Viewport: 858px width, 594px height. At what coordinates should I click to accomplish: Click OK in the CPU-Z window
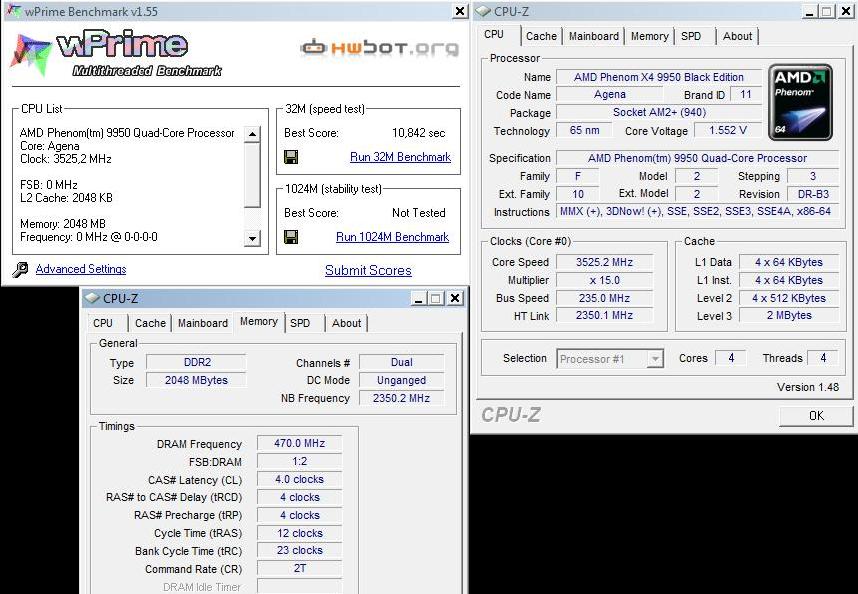tap(816, 416)
